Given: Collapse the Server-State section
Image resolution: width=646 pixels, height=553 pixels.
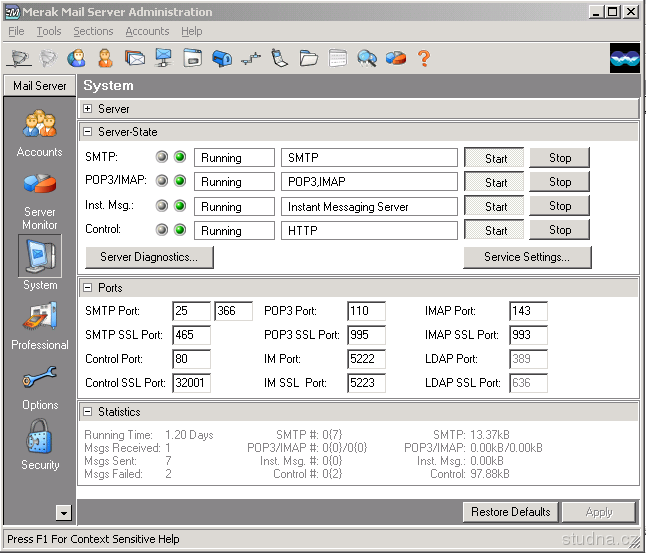Looking at the screenshot, I should pyautogui.click(x=88, y=132).
